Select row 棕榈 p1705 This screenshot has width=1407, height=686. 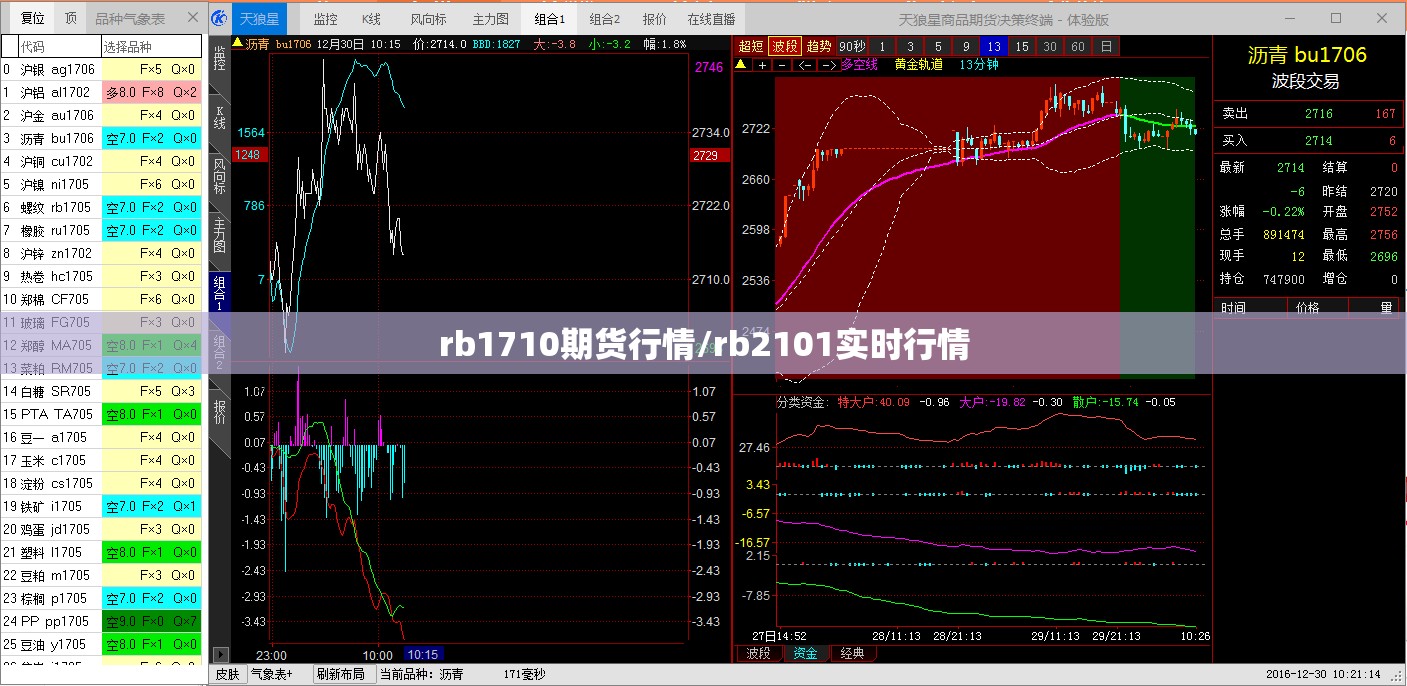(x=101, y=598)
